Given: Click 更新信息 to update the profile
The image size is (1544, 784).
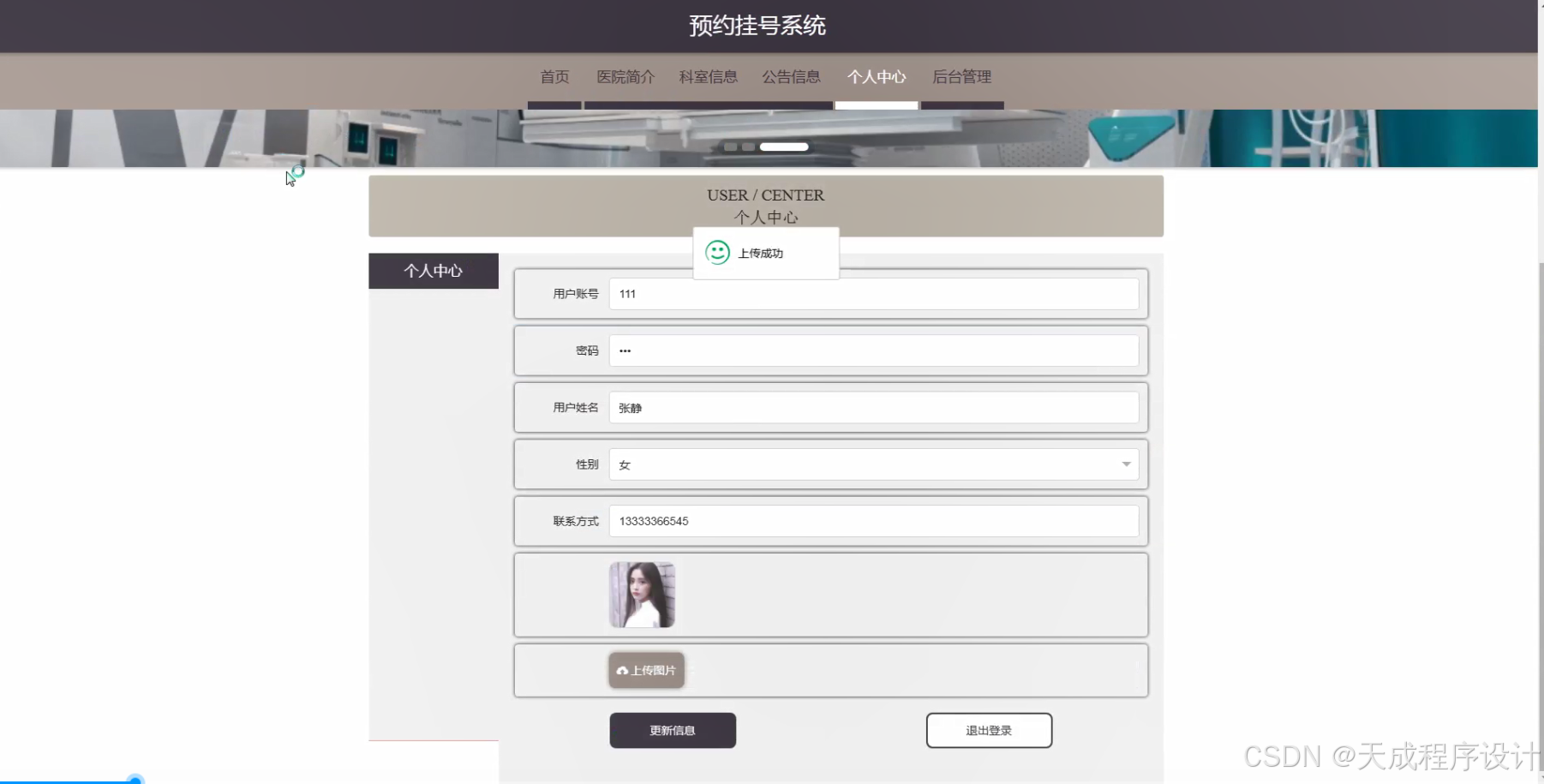Looking at the screenshot, I should point(672,730).
